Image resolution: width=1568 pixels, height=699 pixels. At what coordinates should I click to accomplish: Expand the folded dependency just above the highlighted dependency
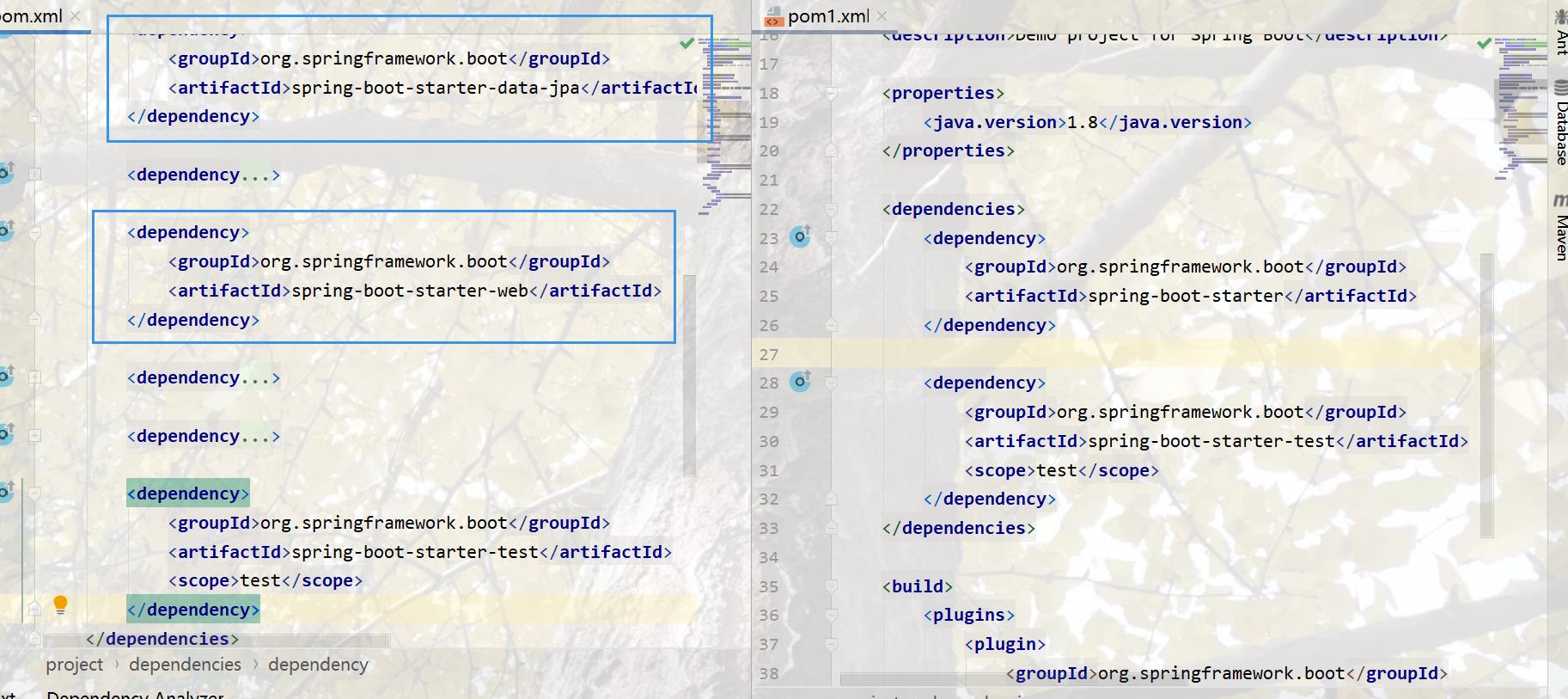[x=34, y=436]
